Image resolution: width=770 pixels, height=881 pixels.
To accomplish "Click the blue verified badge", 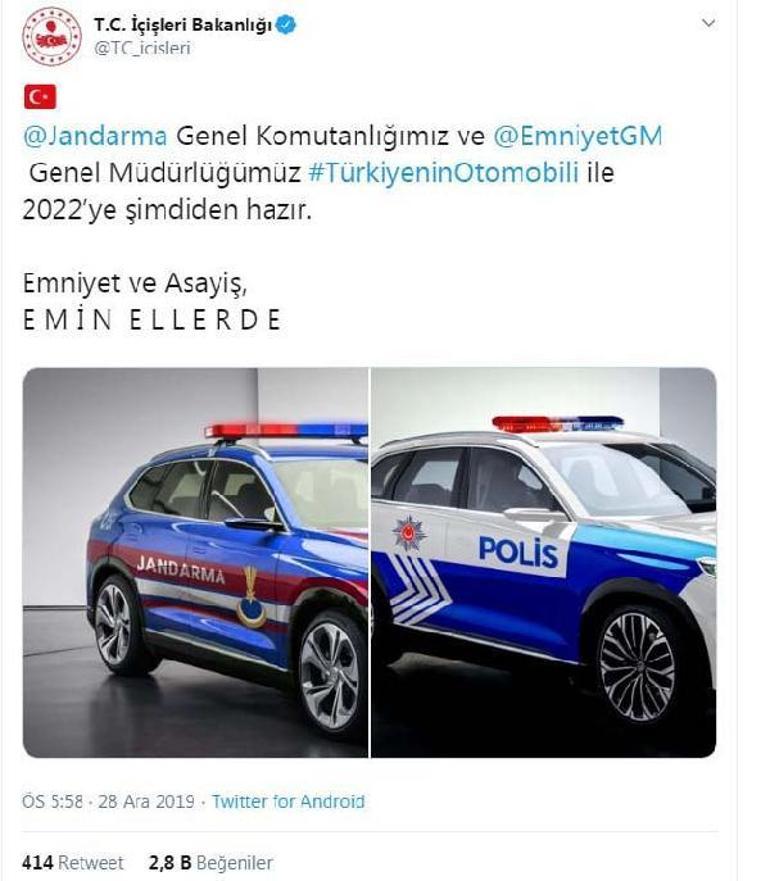I will tap(286, 25).
